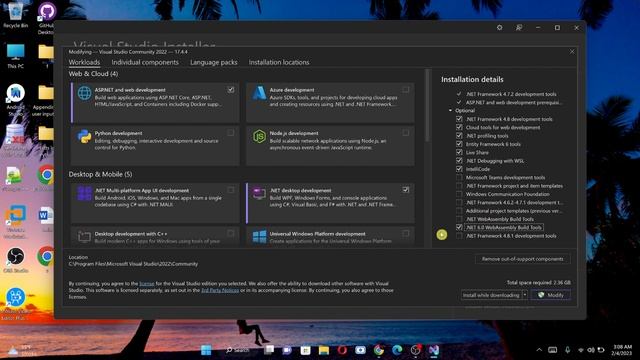Click the Python development logo icon

click(x=84, y=136)
